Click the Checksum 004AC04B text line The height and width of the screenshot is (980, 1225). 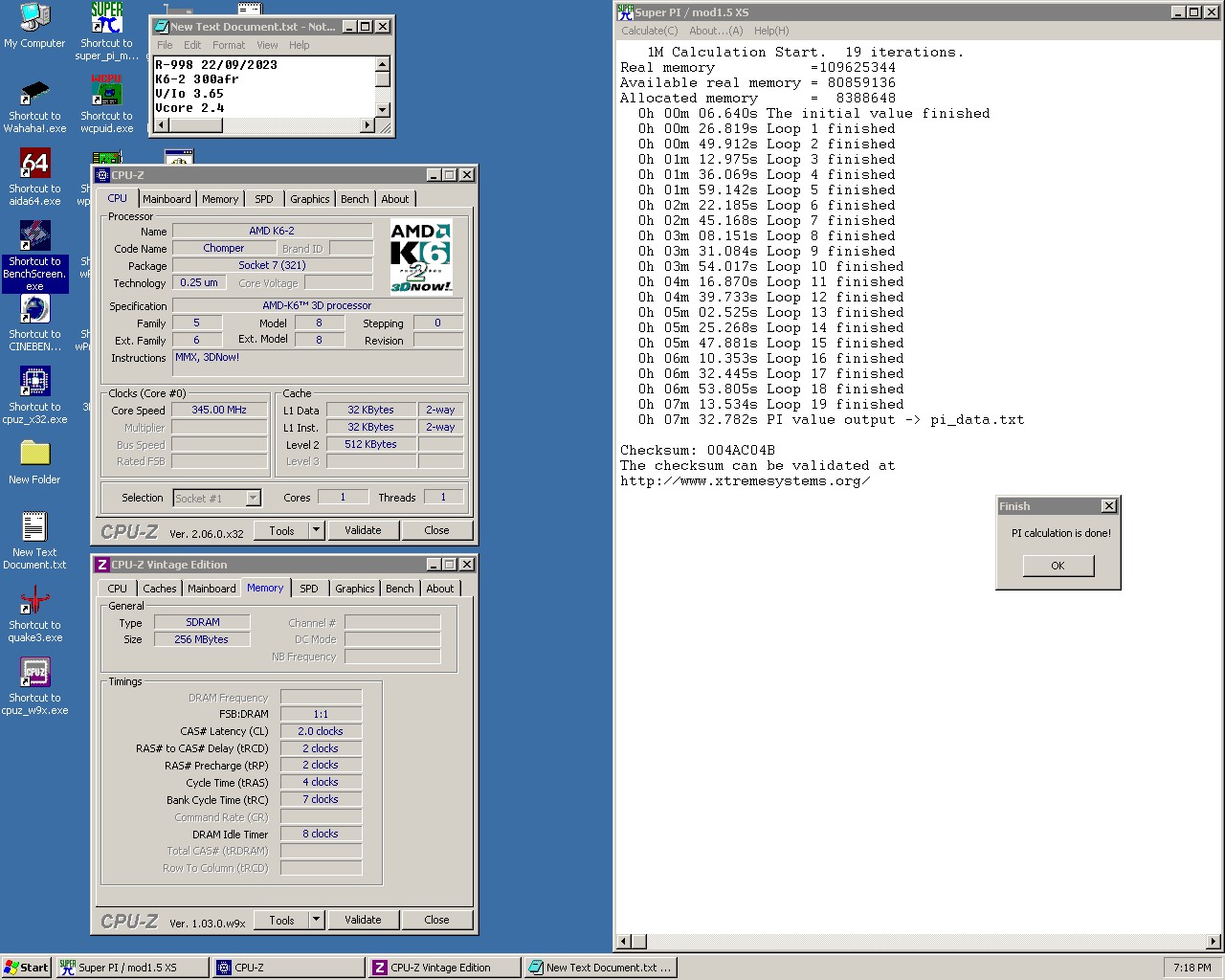tap(698, 450)
